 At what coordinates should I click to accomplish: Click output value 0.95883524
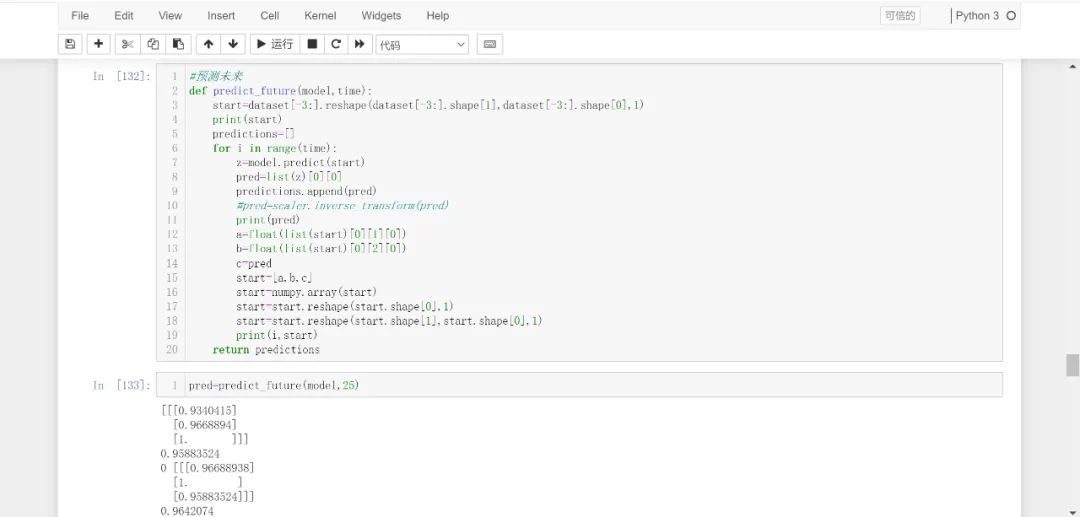190,454
